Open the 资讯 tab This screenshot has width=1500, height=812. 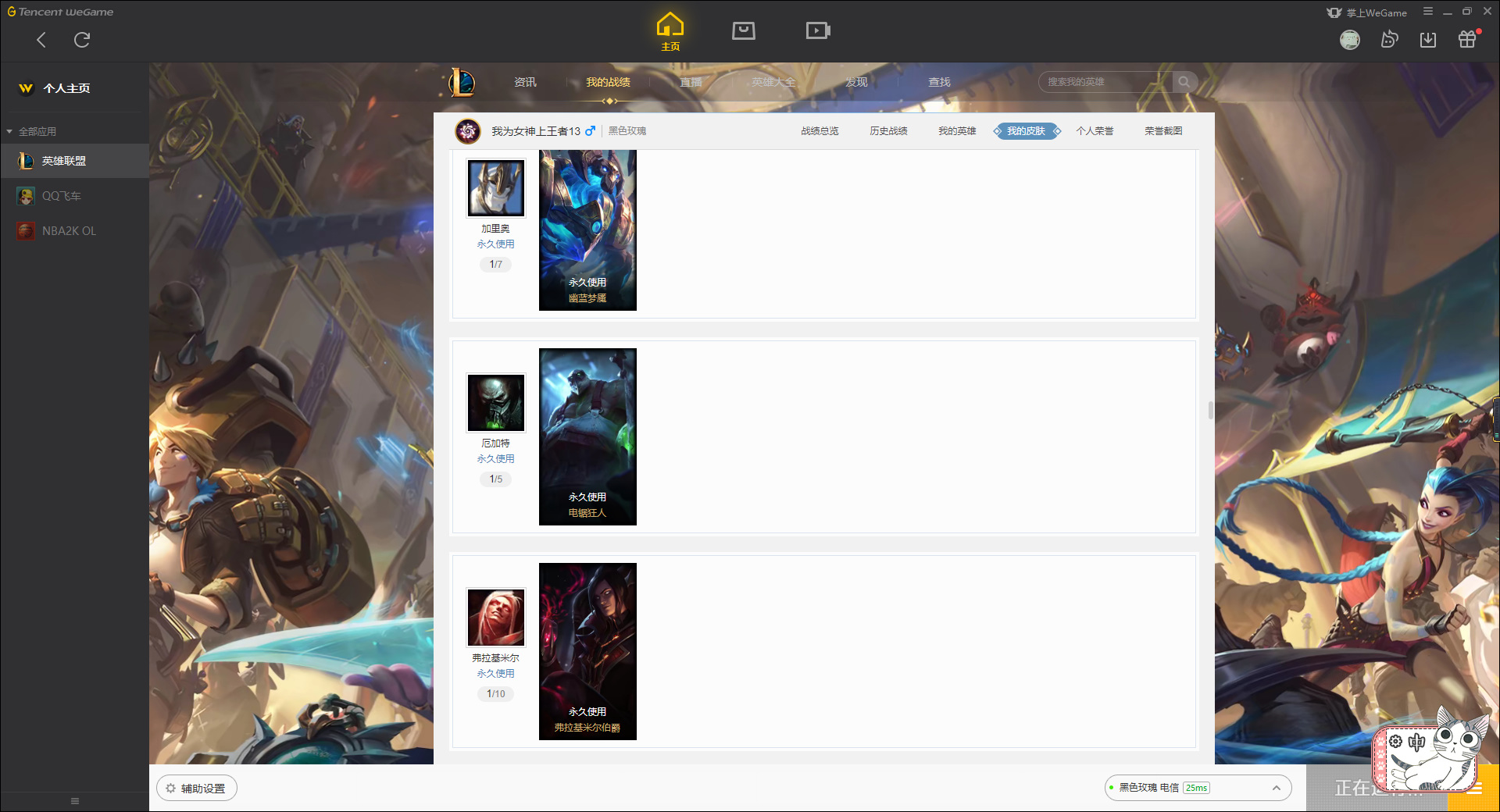525,82
